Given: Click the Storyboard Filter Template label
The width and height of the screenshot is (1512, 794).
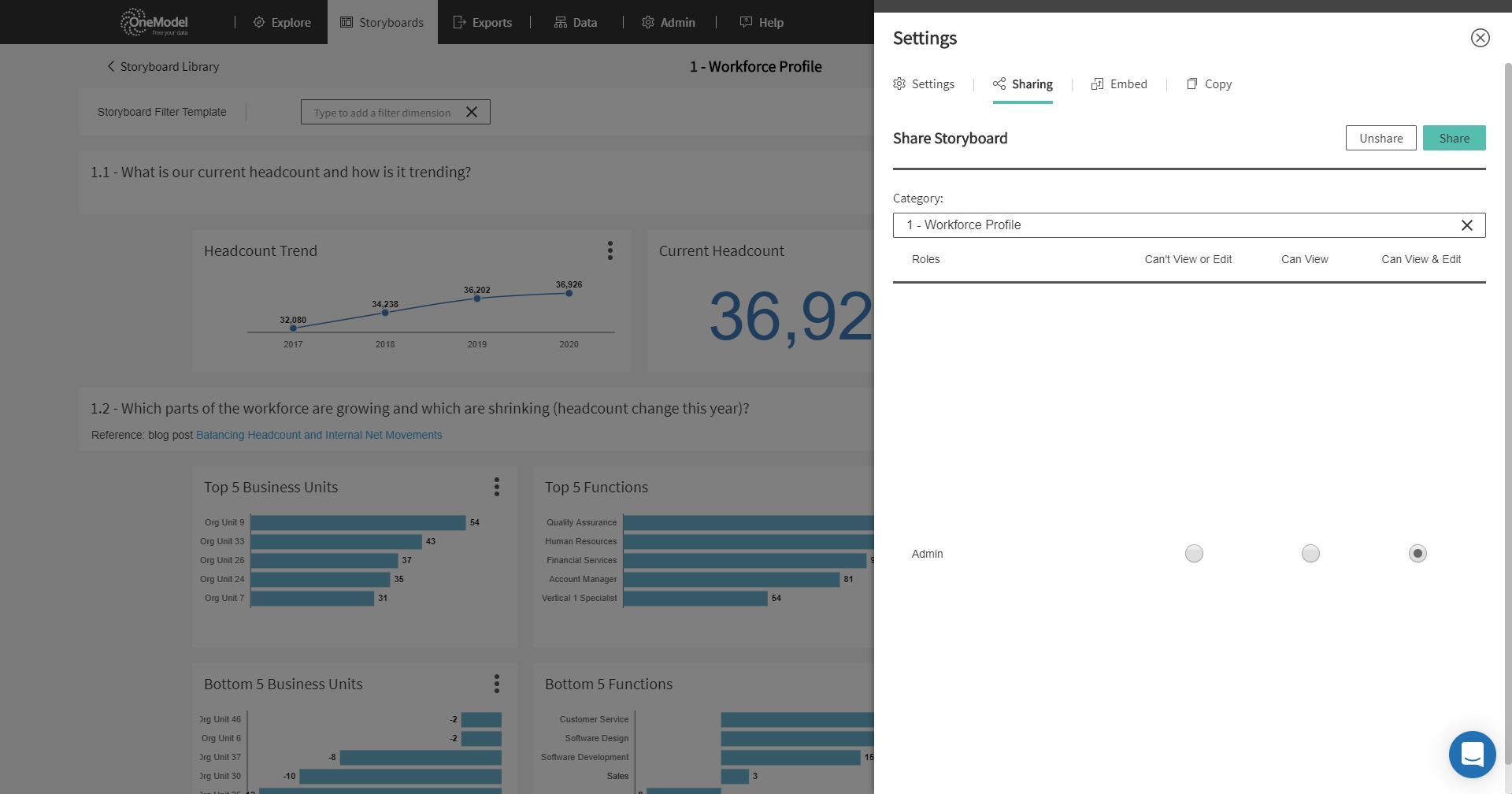Looking at the screenshot, I should (162, 112).
